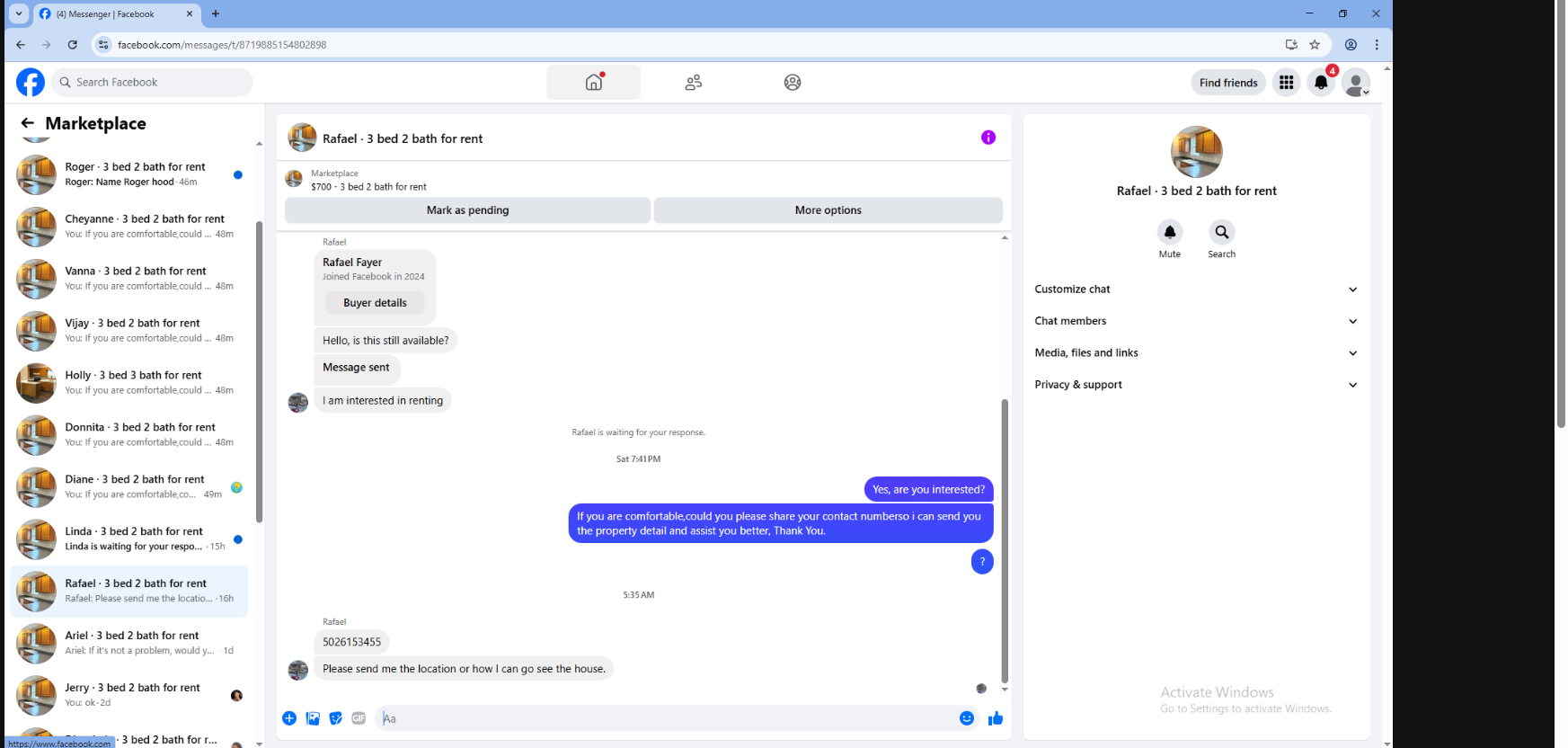Open the Linda conversation
This screenshot has width=1568, height=748.
click(130, 539)
